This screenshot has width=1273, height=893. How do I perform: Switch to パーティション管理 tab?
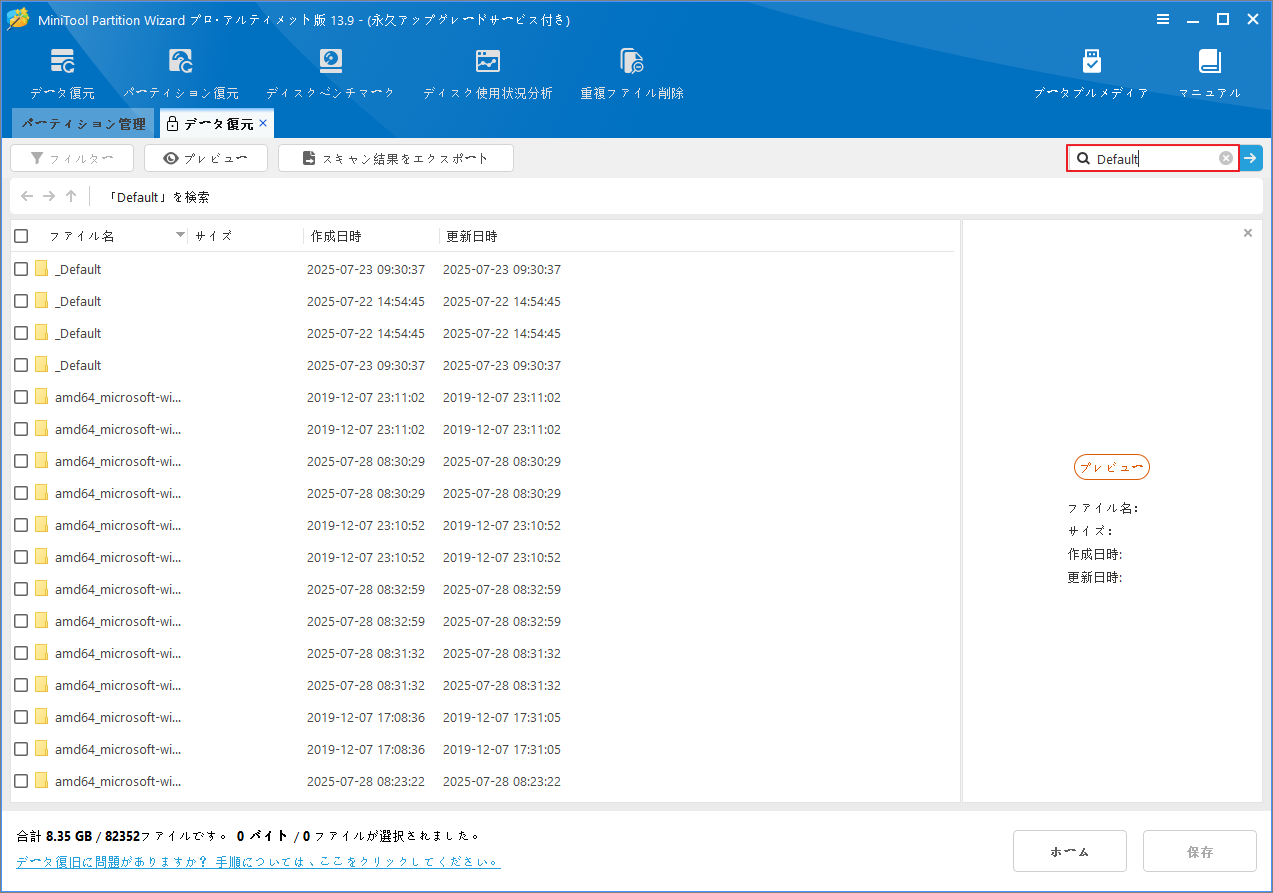click(83, 124)
